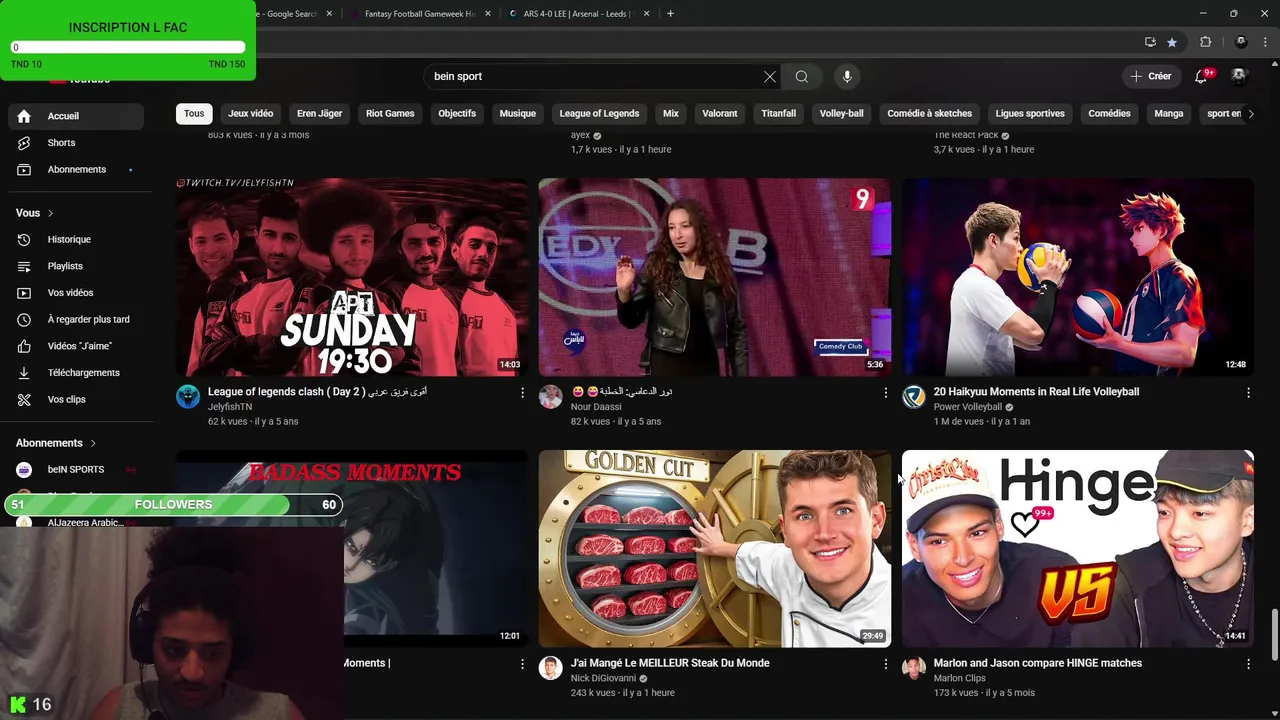The height and width of the screenshot is (720, 1280).
Task: Open Abonnements in the sidebar
Action: (76, 170)
